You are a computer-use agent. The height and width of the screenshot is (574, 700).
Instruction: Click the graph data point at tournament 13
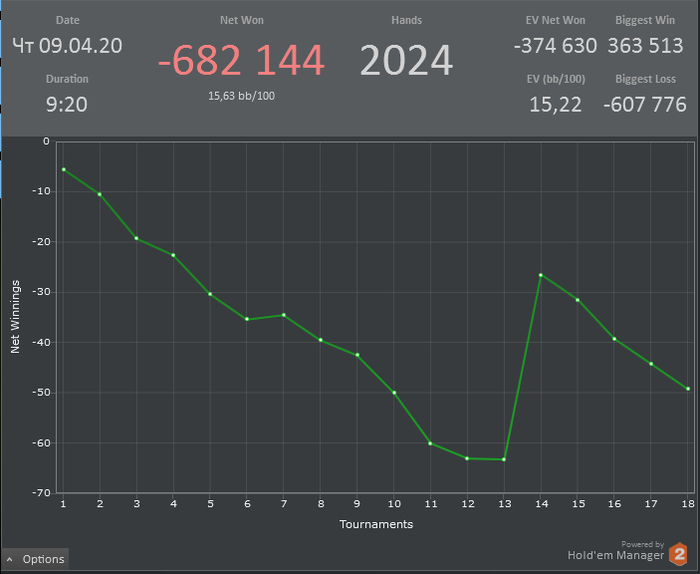point(504,459)
